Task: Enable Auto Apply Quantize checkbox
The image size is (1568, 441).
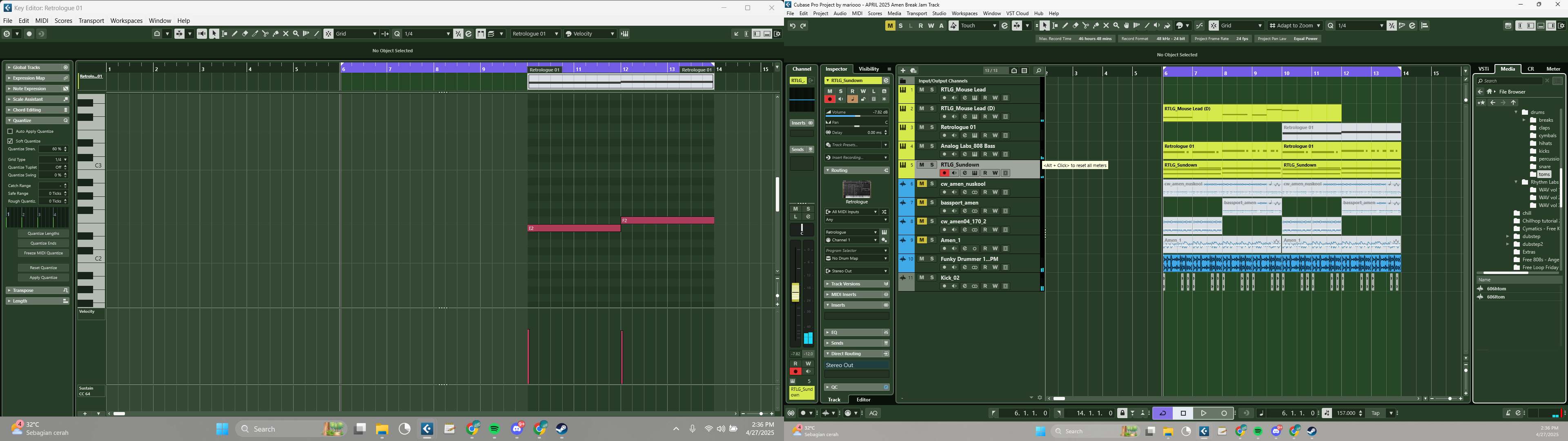Action: [x=10, y=131]
